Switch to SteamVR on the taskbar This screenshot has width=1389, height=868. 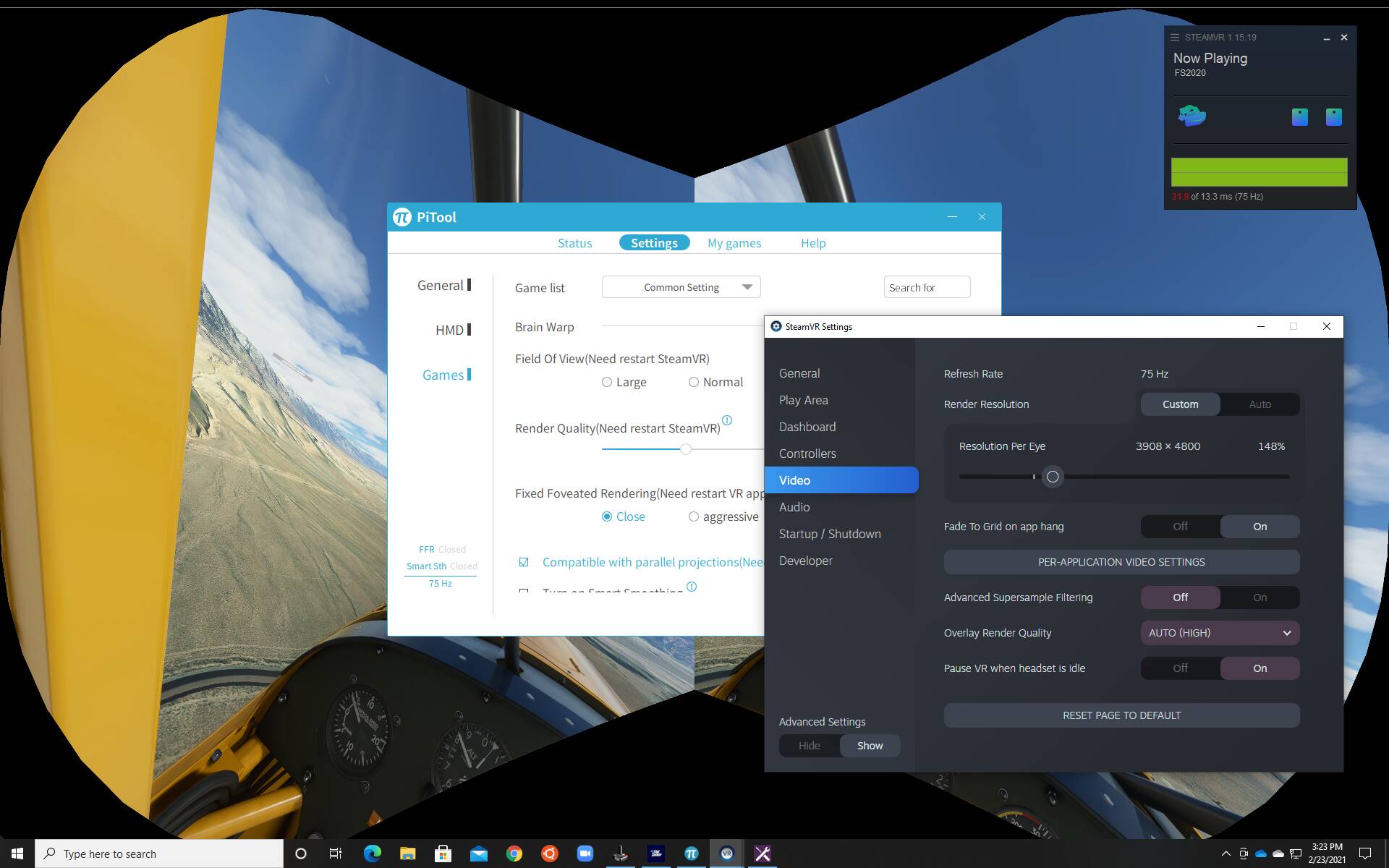(726, 854)
